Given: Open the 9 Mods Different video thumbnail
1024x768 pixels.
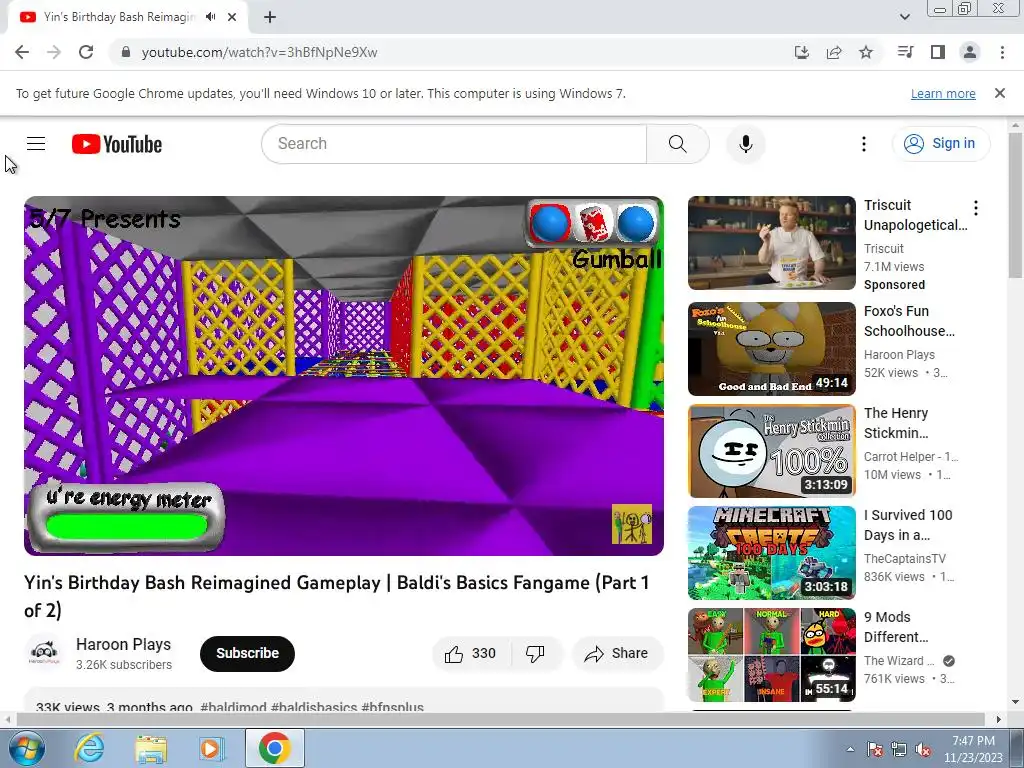Looking at the screenshot, I should point(771,654).
